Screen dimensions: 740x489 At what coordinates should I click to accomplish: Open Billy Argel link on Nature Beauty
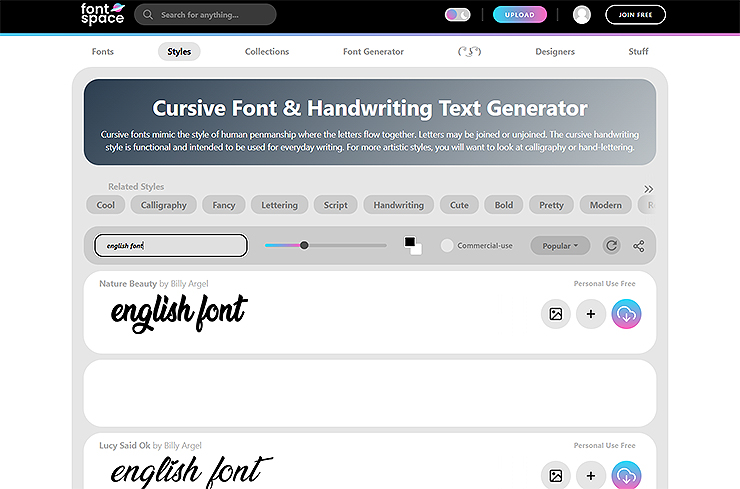coord(189,284)
